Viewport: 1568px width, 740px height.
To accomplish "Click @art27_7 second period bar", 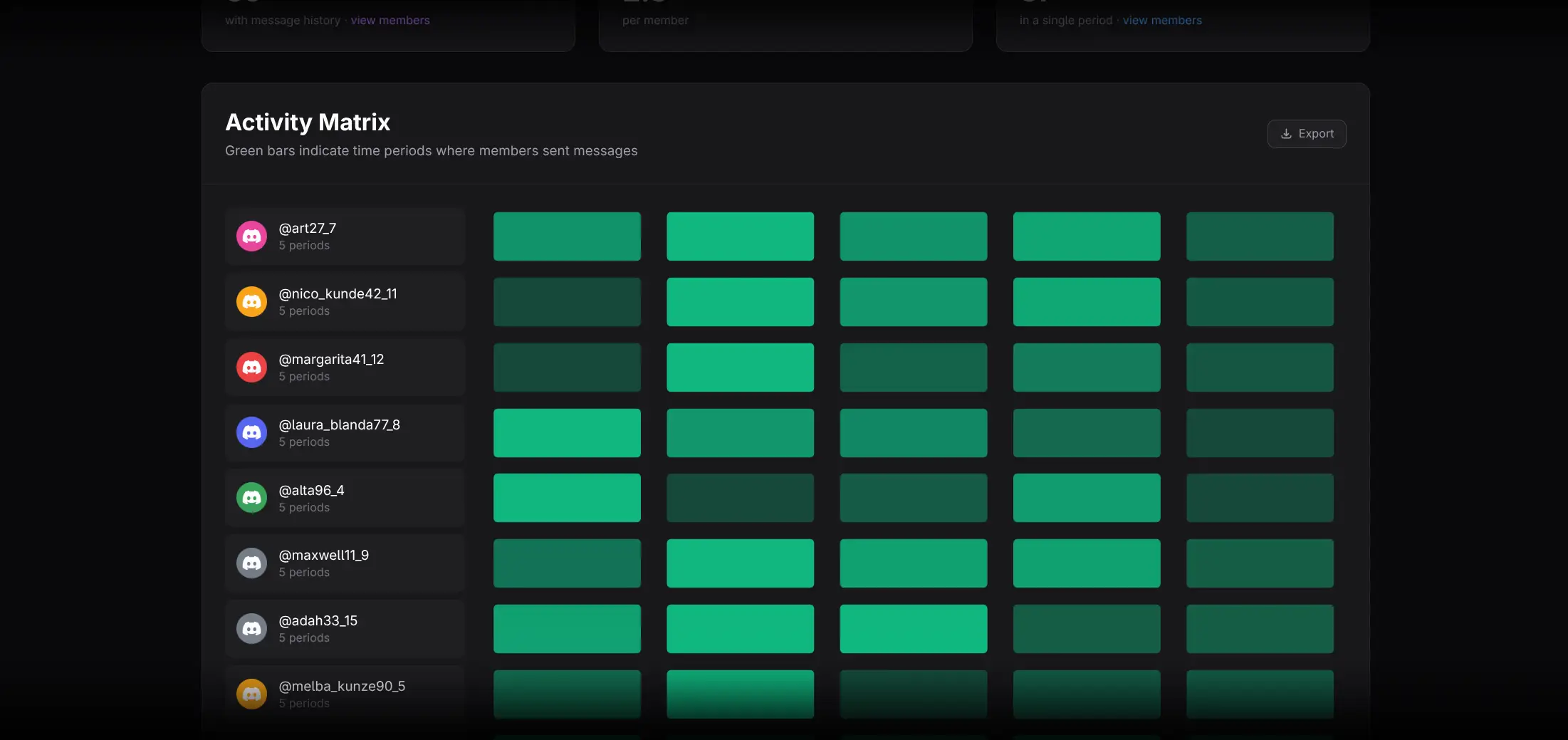I will pos(741,236).
